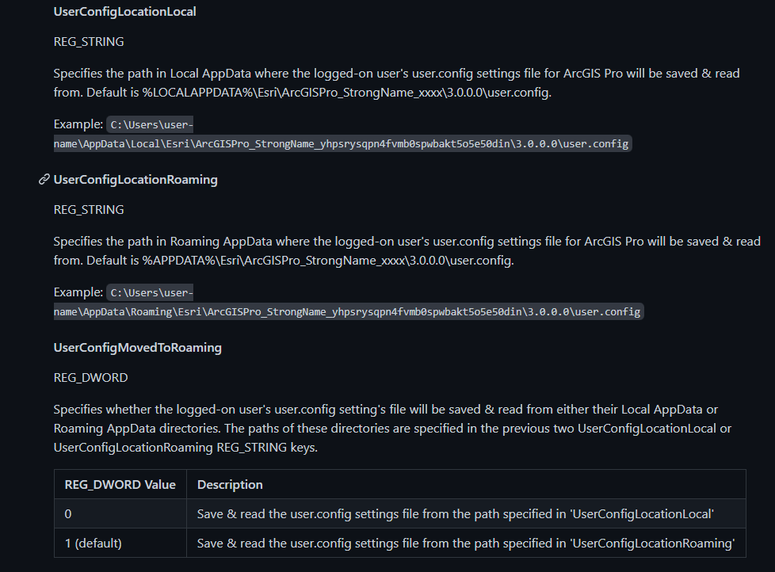The image size is (775, 572).
Task: Click the 'Description' table column header
Action: [x=230, y=485]
